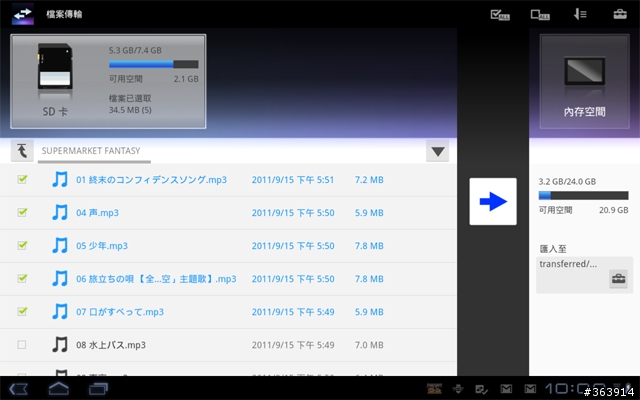This screenshot has width=640, height=400.
Task: Open the top bar toolbox settings icon
Action: [x=620, y=14]
